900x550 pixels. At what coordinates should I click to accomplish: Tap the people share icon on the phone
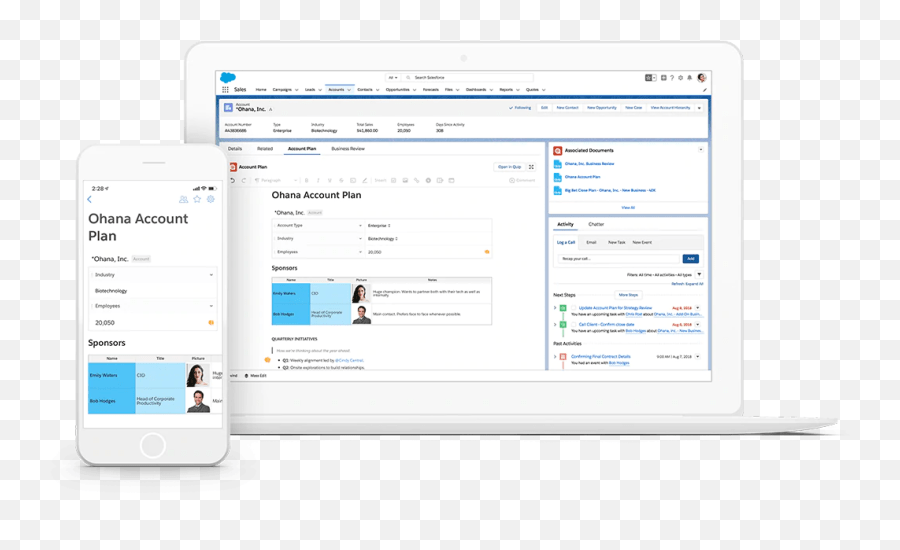point(183,199)
